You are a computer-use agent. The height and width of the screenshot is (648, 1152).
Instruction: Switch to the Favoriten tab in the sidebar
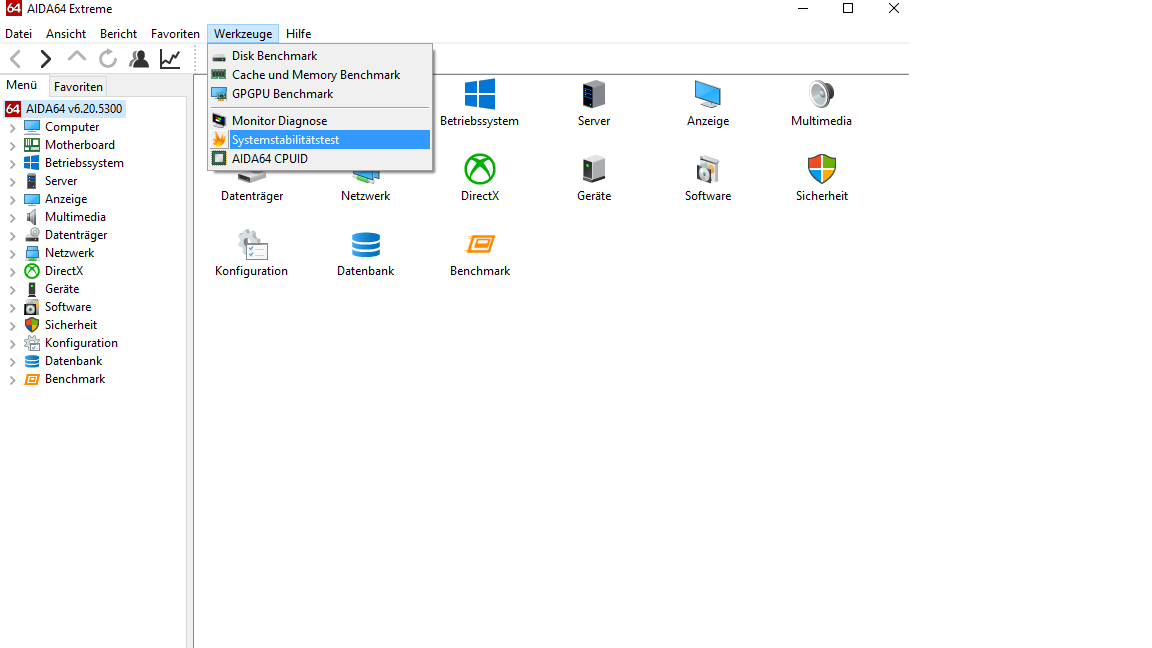coord(78,87)
